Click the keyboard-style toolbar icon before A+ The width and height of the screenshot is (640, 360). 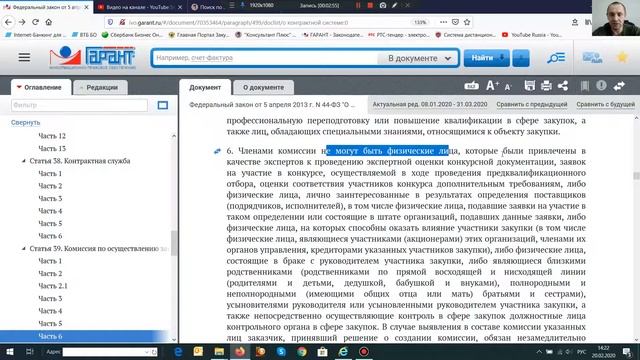point(471,86)
